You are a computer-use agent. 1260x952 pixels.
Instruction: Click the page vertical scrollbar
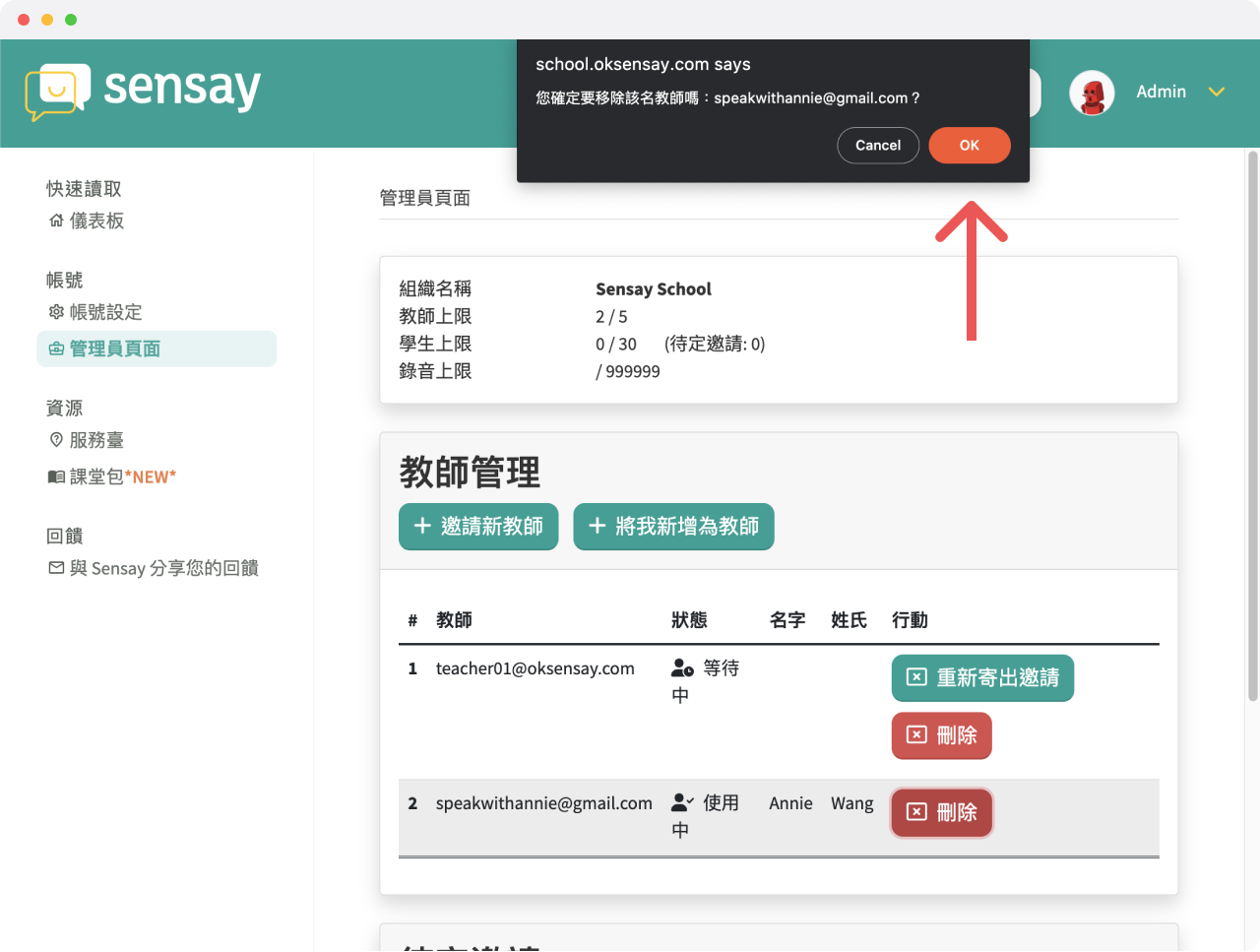pyautogui.click(x=1252, y=426)
